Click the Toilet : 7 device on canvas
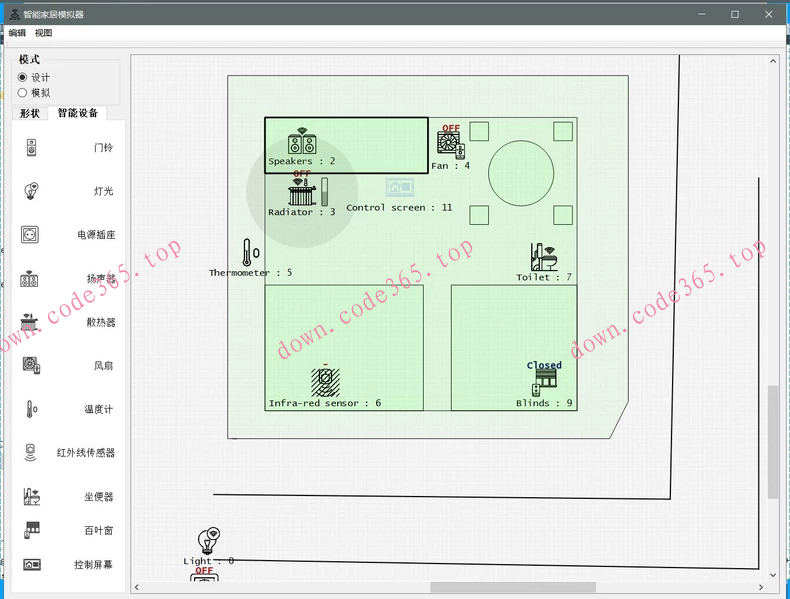Screen dimensions: 790x599 (x=544, y=257)
